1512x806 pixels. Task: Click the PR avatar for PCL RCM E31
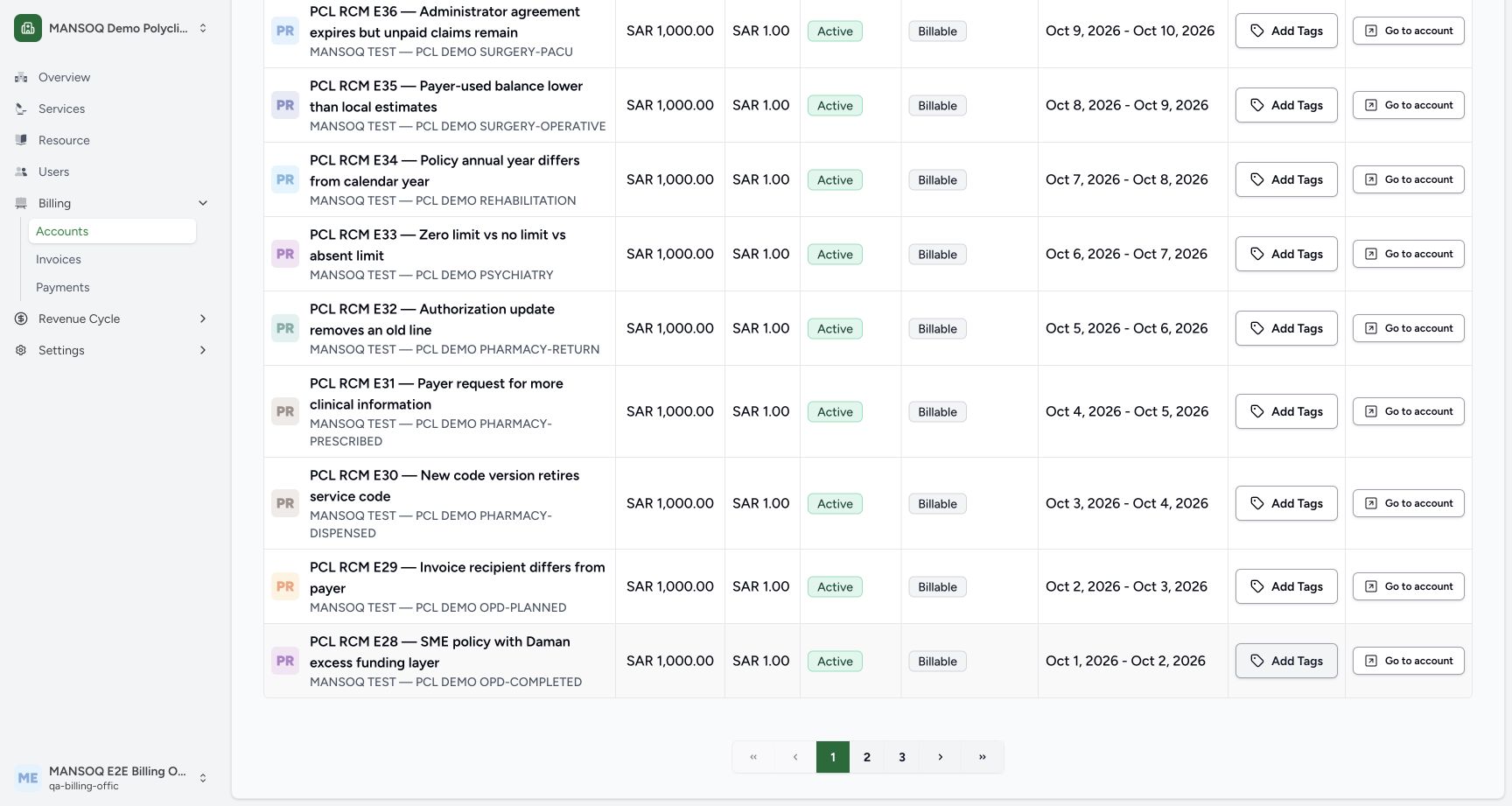285,411
